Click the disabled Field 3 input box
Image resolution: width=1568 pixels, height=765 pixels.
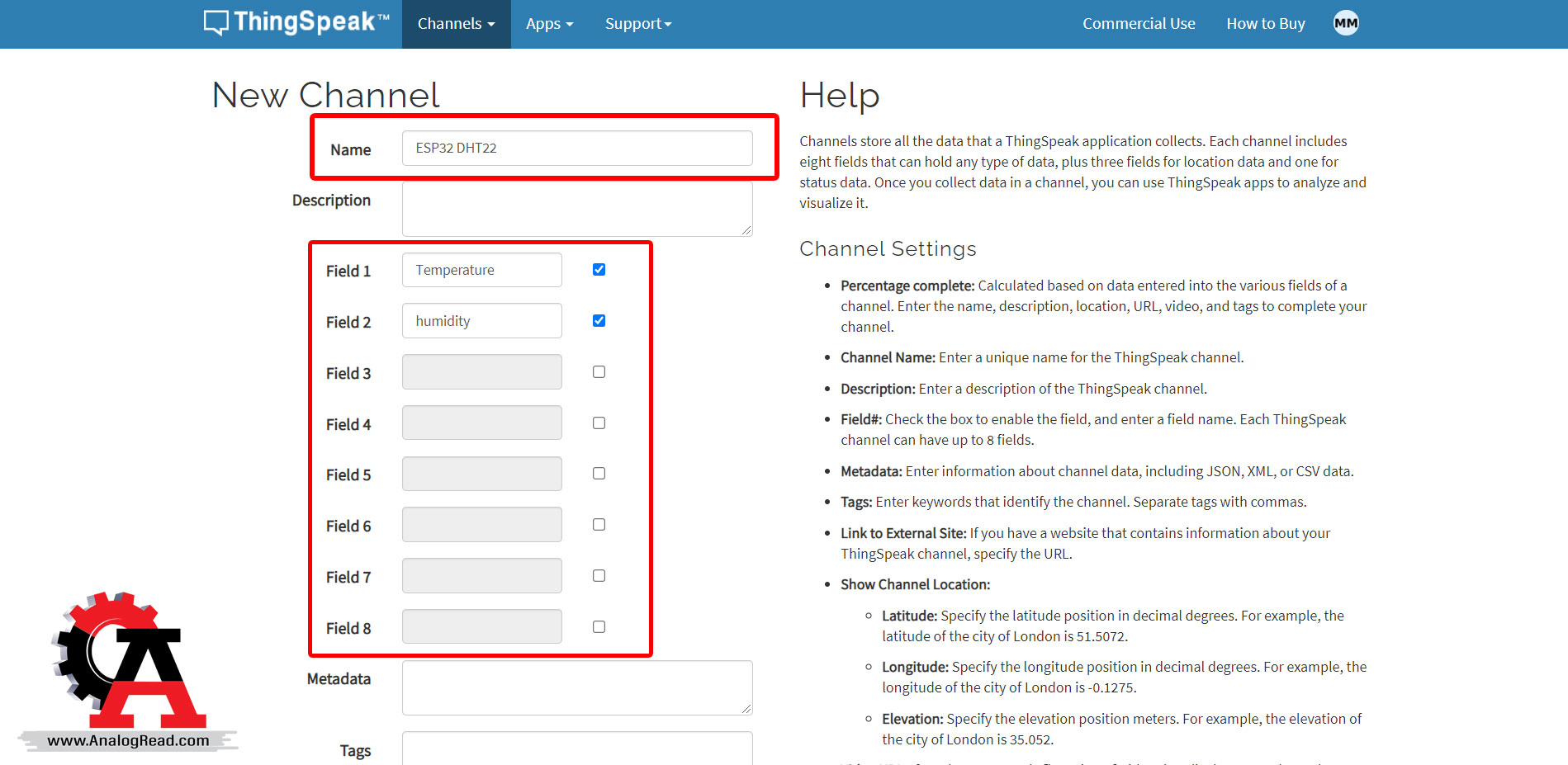482,372
